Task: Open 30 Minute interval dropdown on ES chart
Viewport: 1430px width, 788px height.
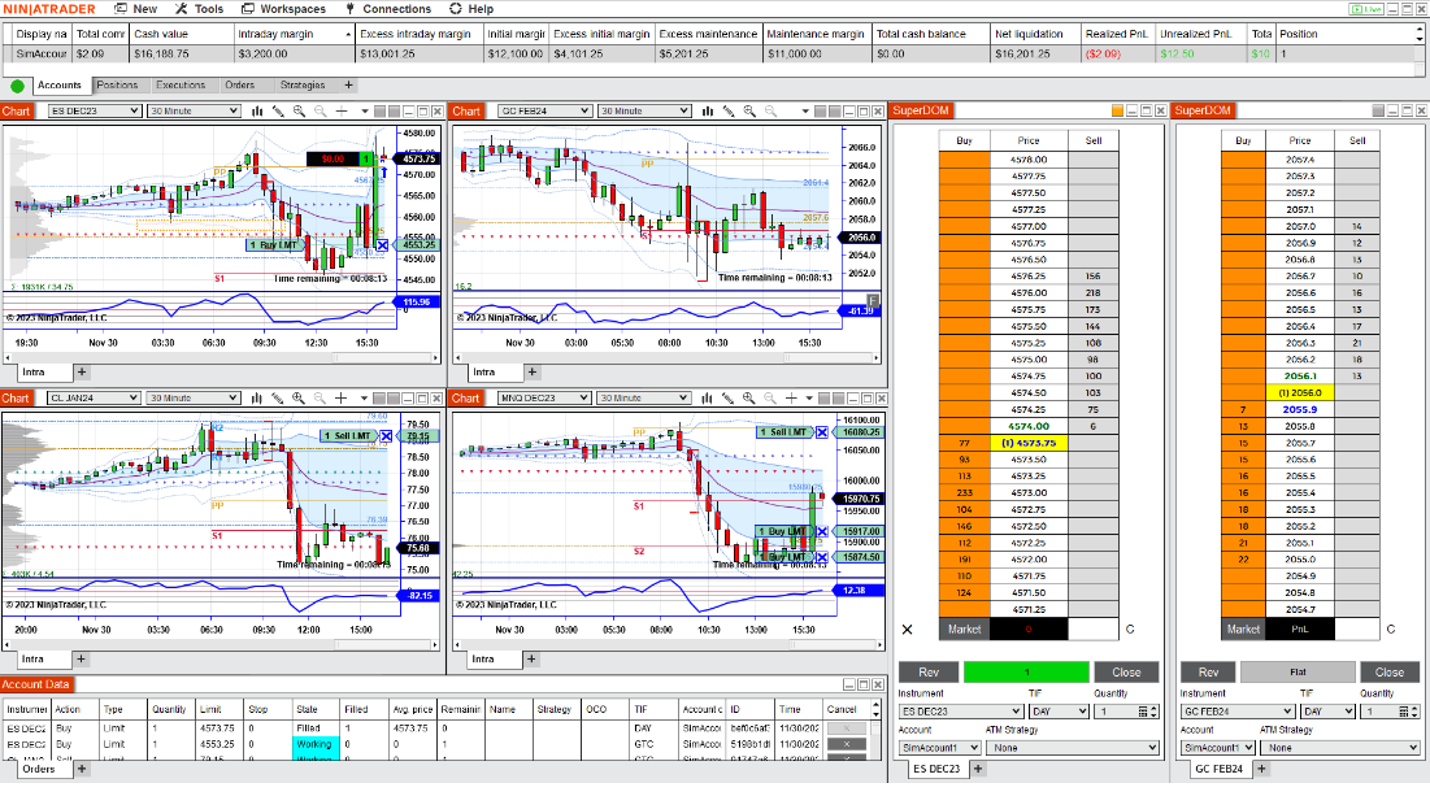Action: coord(194,111)
